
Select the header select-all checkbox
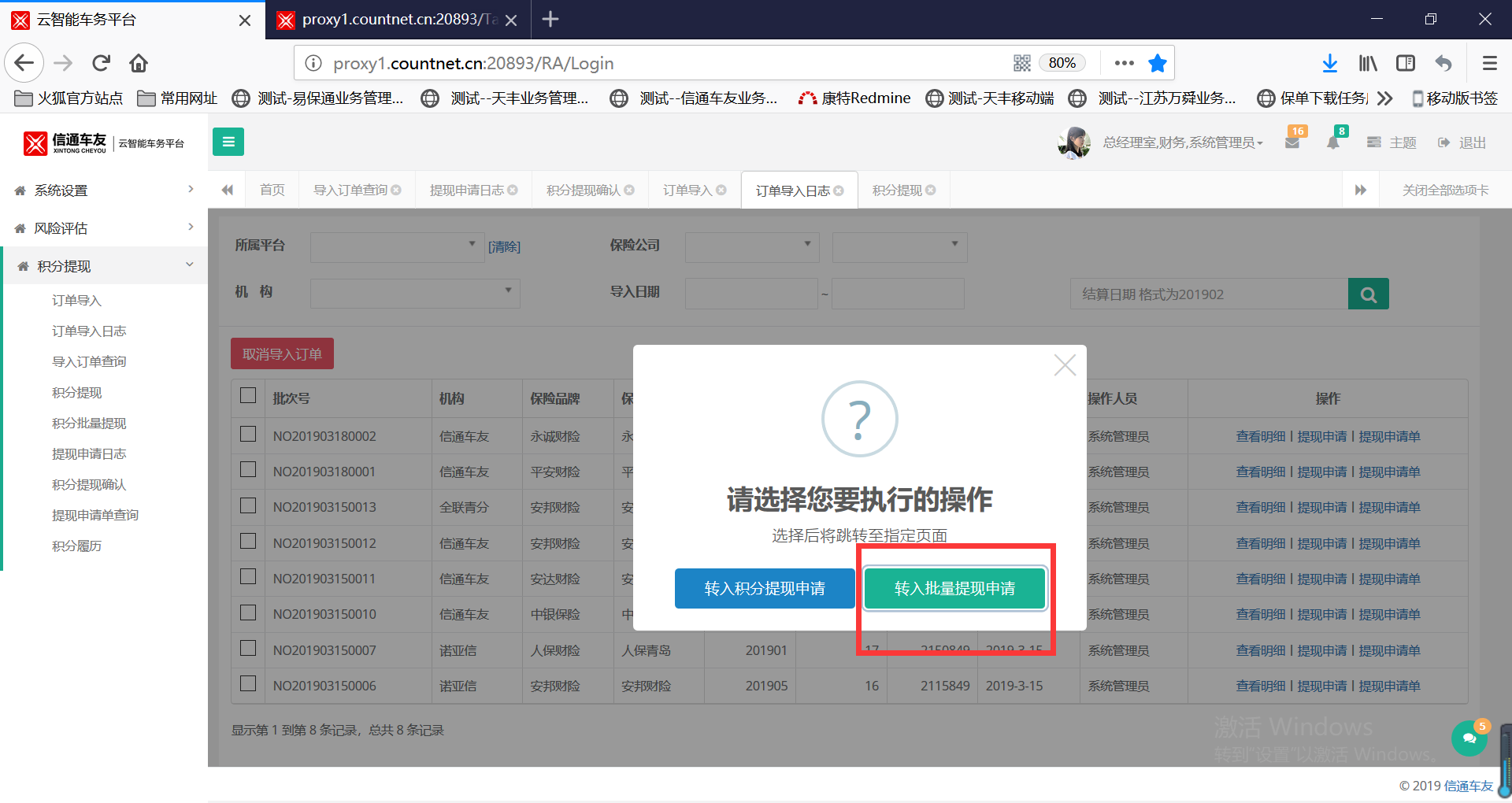[248, 396]
